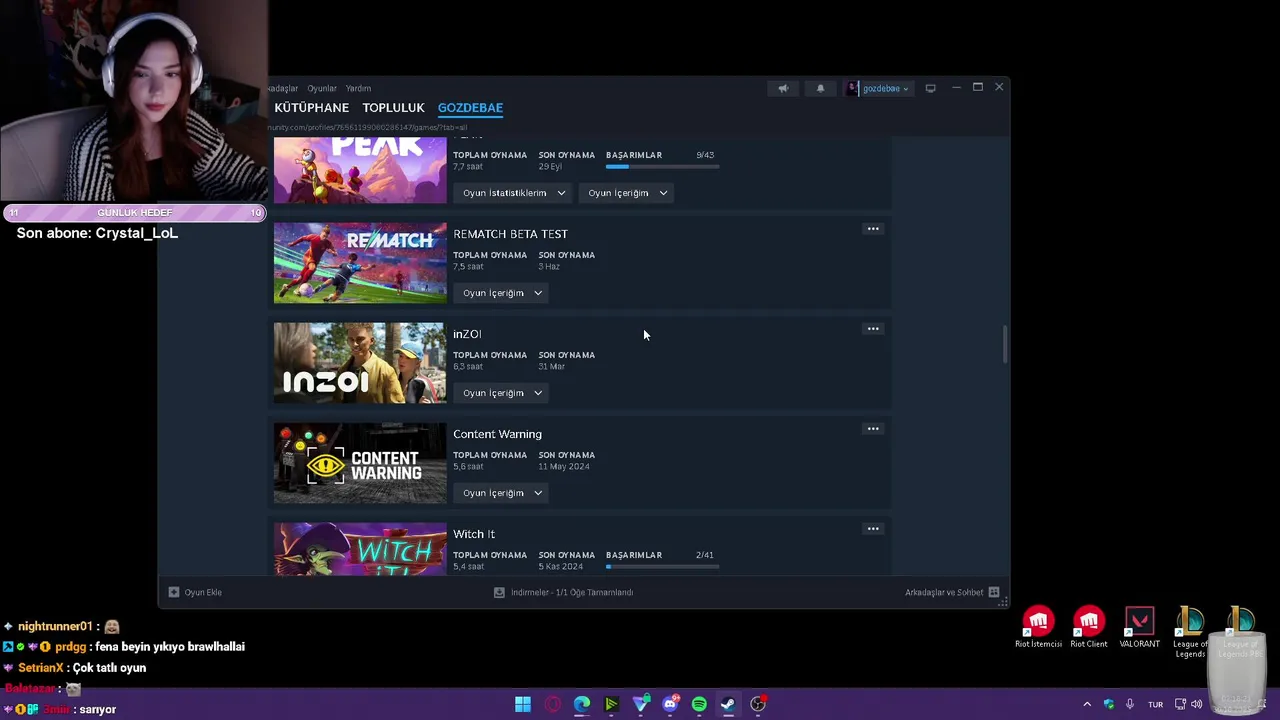Switch to TOPLULUK tab
The width and height of the screenshot is (1280, 720).
click(393, 108)
